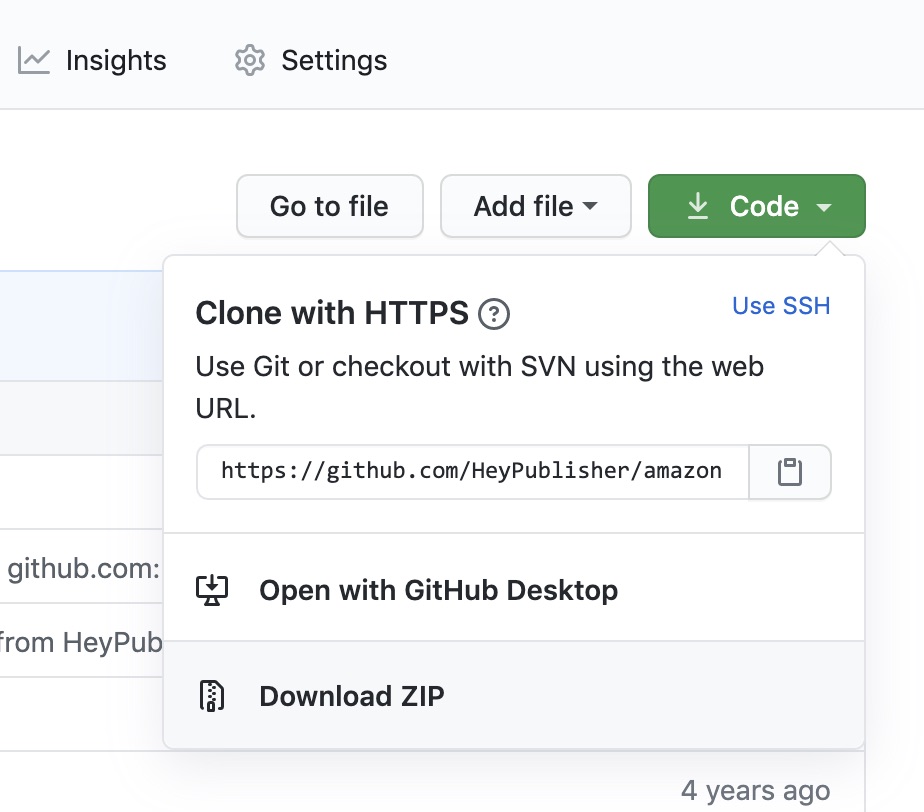Screen dimensions: 924x812
Task: Click the 'github.com:' commit text
Action: [84, 569]
